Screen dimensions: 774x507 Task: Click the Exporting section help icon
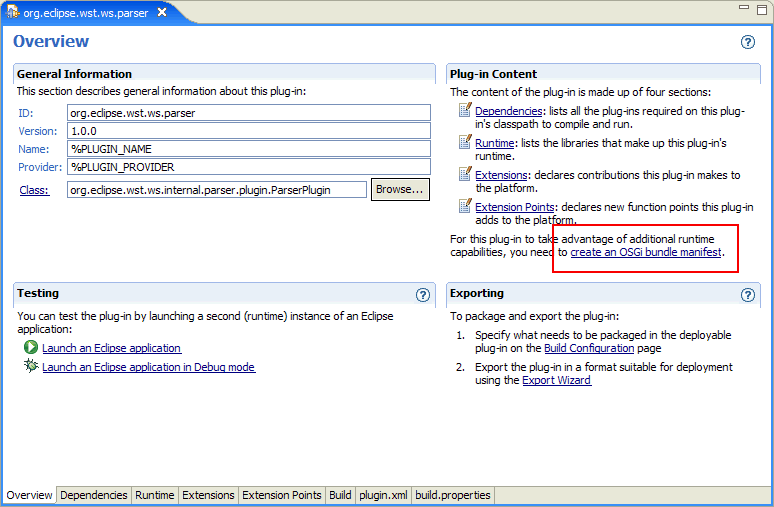[x=748, y=295]
